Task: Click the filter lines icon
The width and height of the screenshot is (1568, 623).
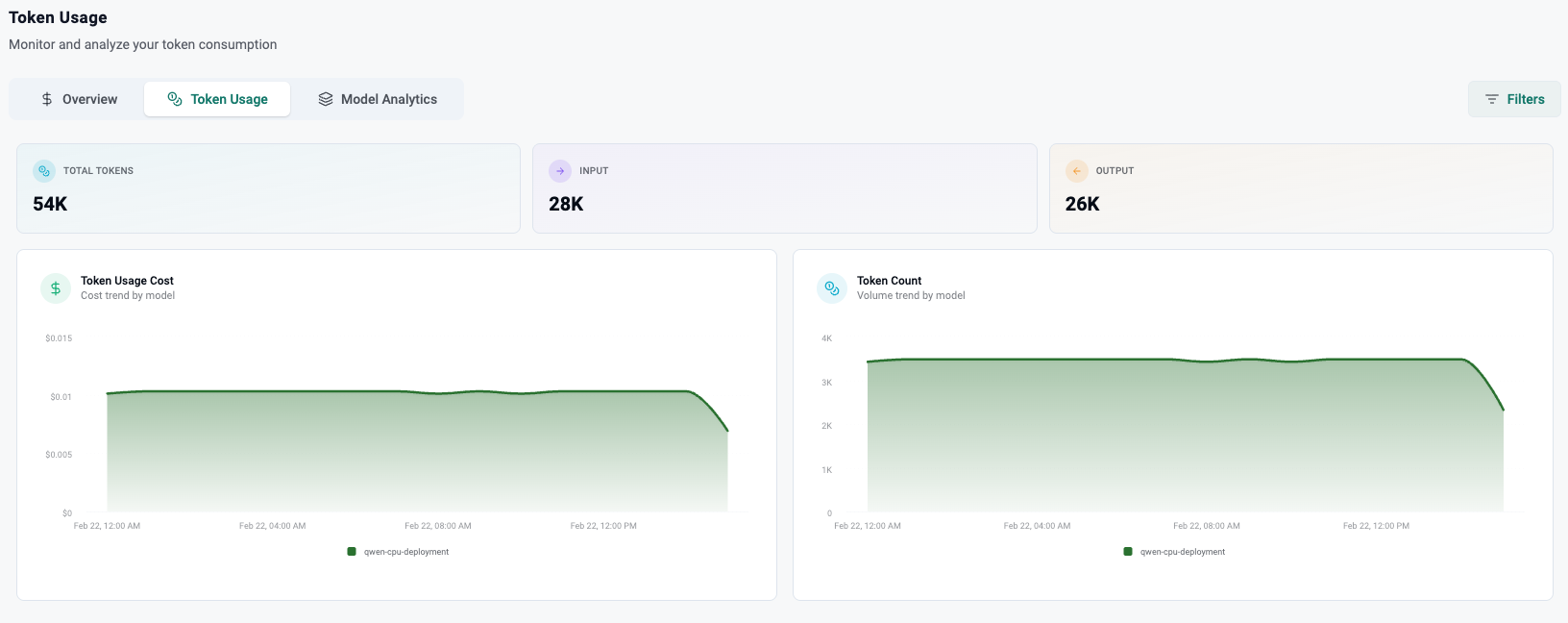Action: pos(1491,99)
